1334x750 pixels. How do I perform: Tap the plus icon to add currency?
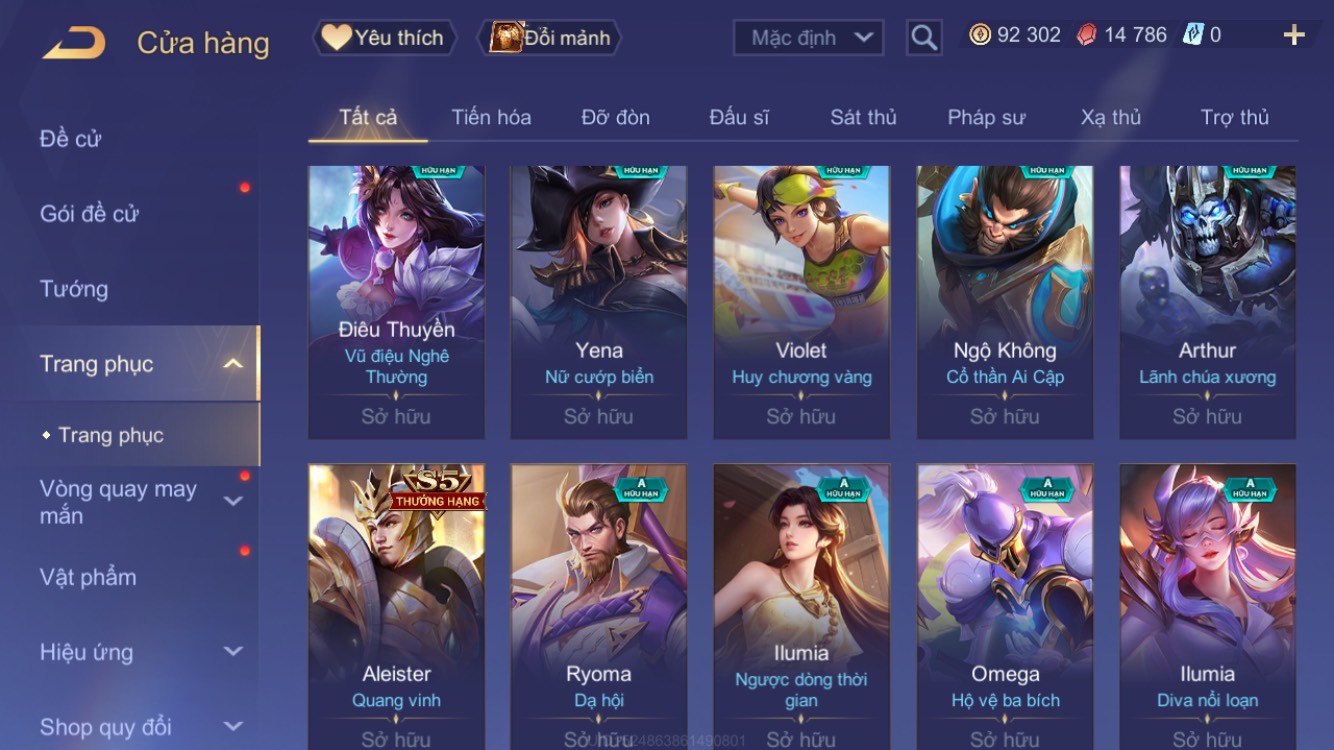click(1294, 36)
